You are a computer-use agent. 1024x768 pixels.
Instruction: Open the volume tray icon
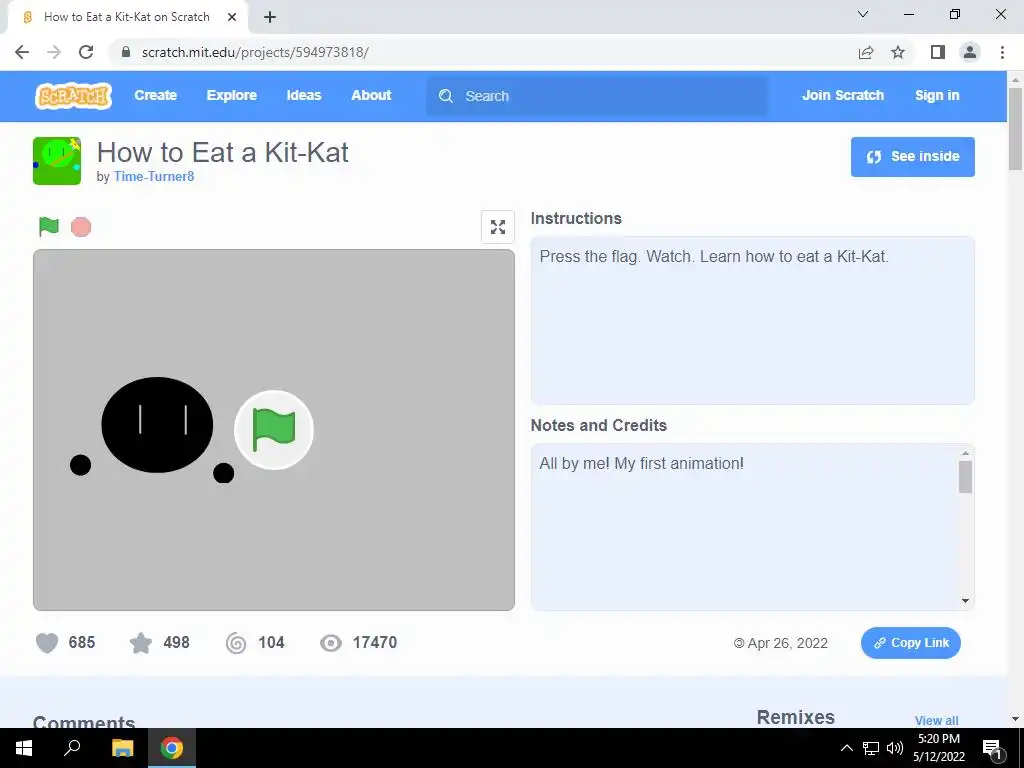[895, 748]
